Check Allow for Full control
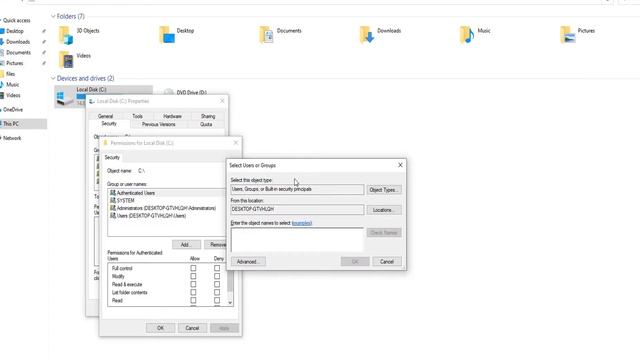 tap(193, 268)
